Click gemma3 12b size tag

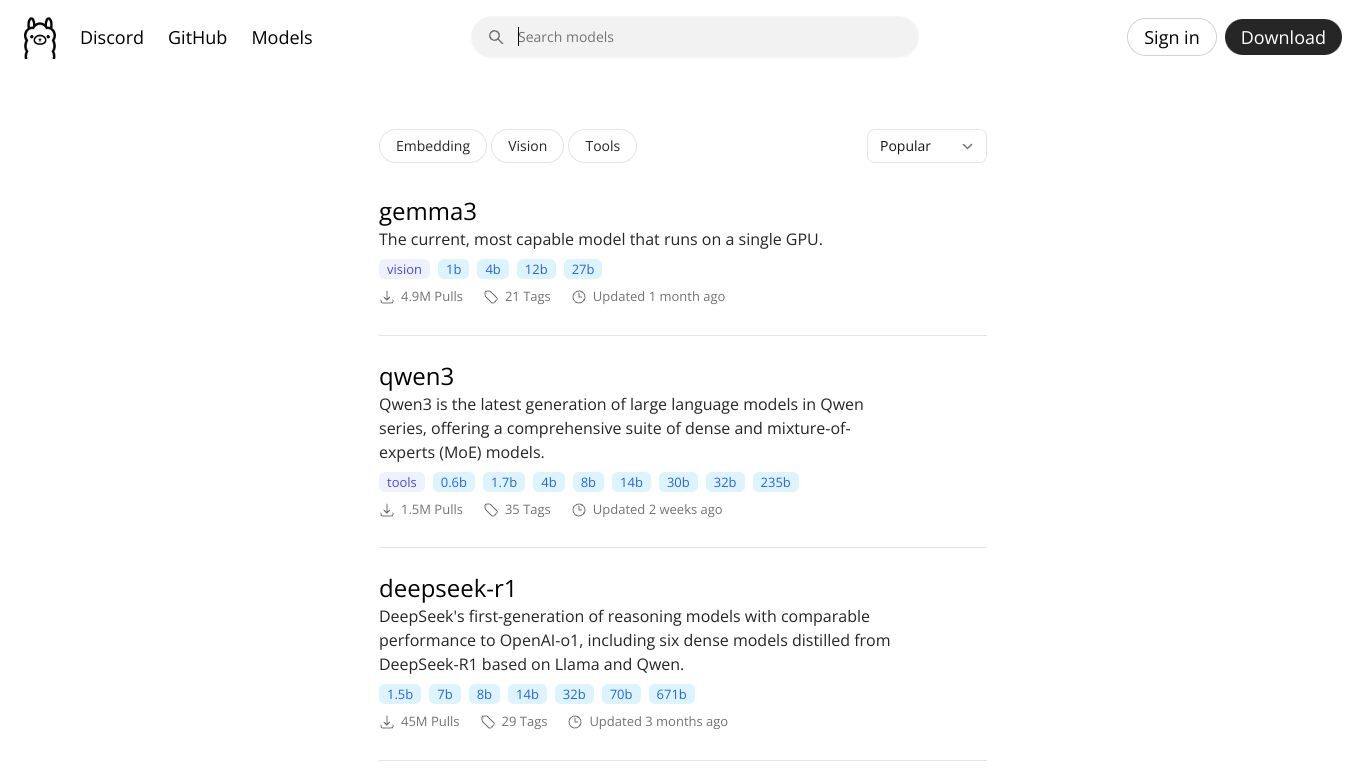[536, 269]
